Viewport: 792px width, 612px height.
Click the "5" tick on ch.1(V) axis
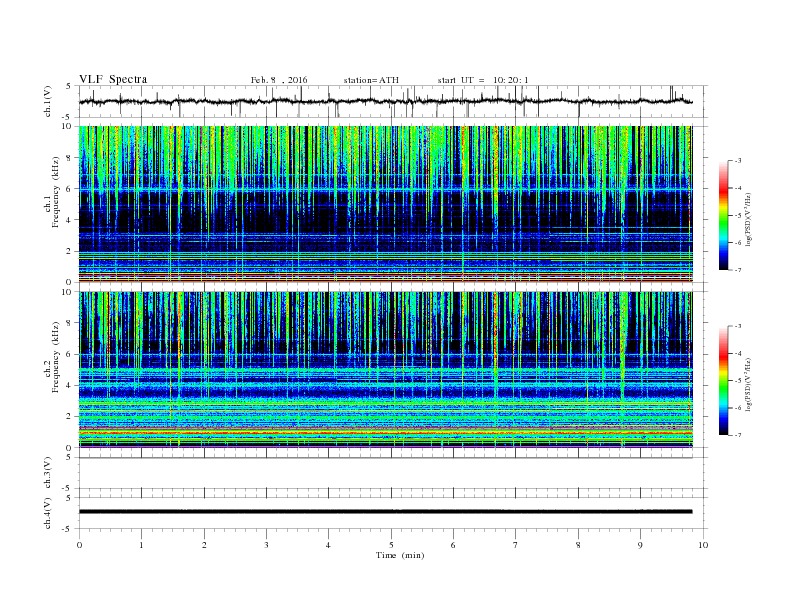(69, 86)
